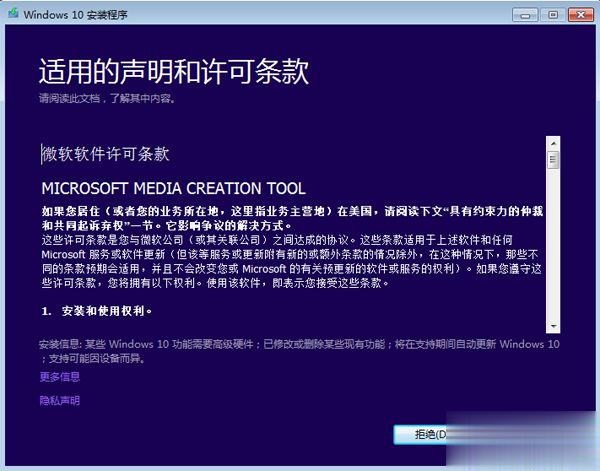Click the Windows 10 setup title bar icon
This screenshot has width=600, height=471.
pyautogui.click(x=13, y=14)
